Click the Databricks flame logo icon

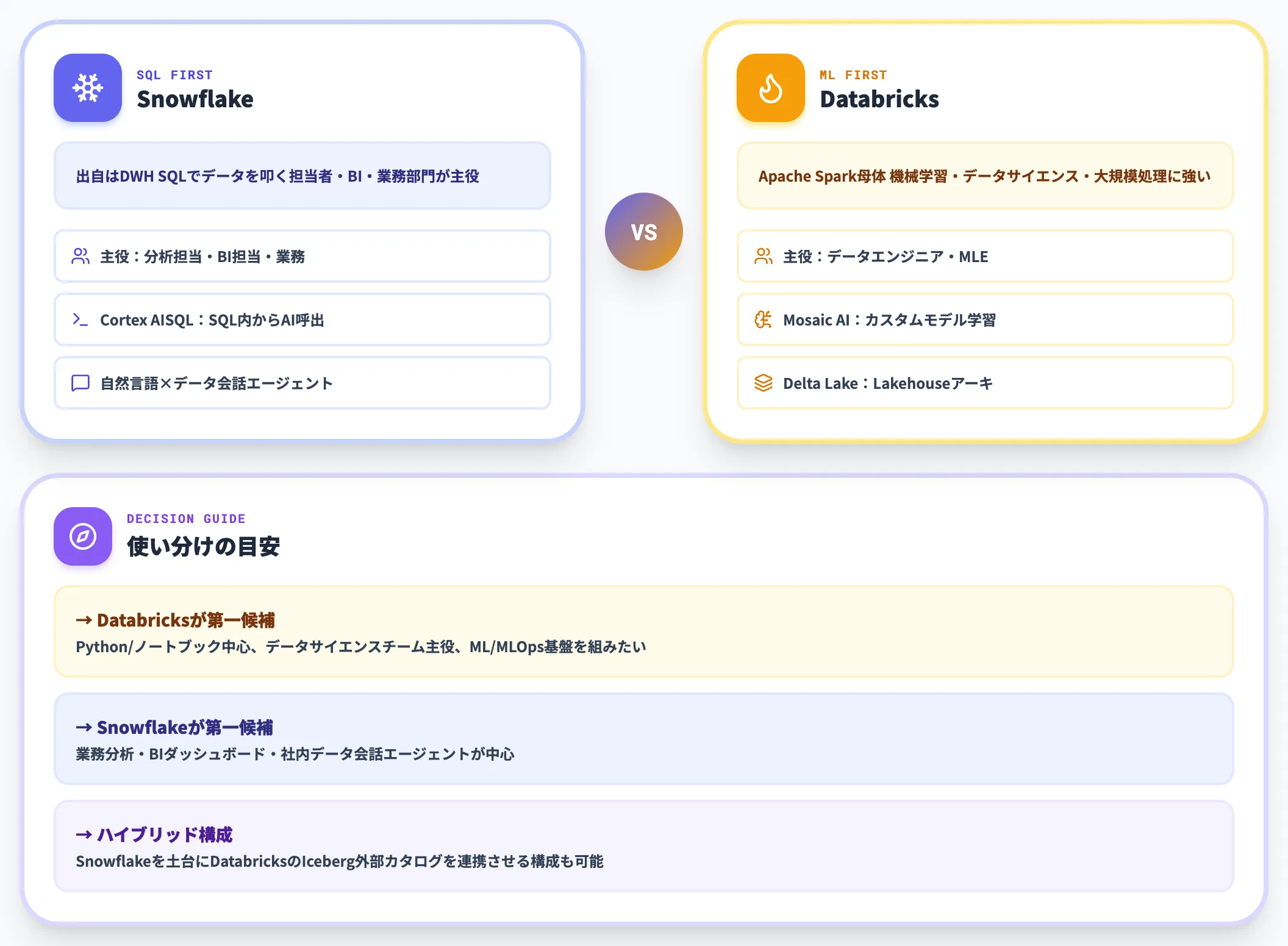point(771,88)
